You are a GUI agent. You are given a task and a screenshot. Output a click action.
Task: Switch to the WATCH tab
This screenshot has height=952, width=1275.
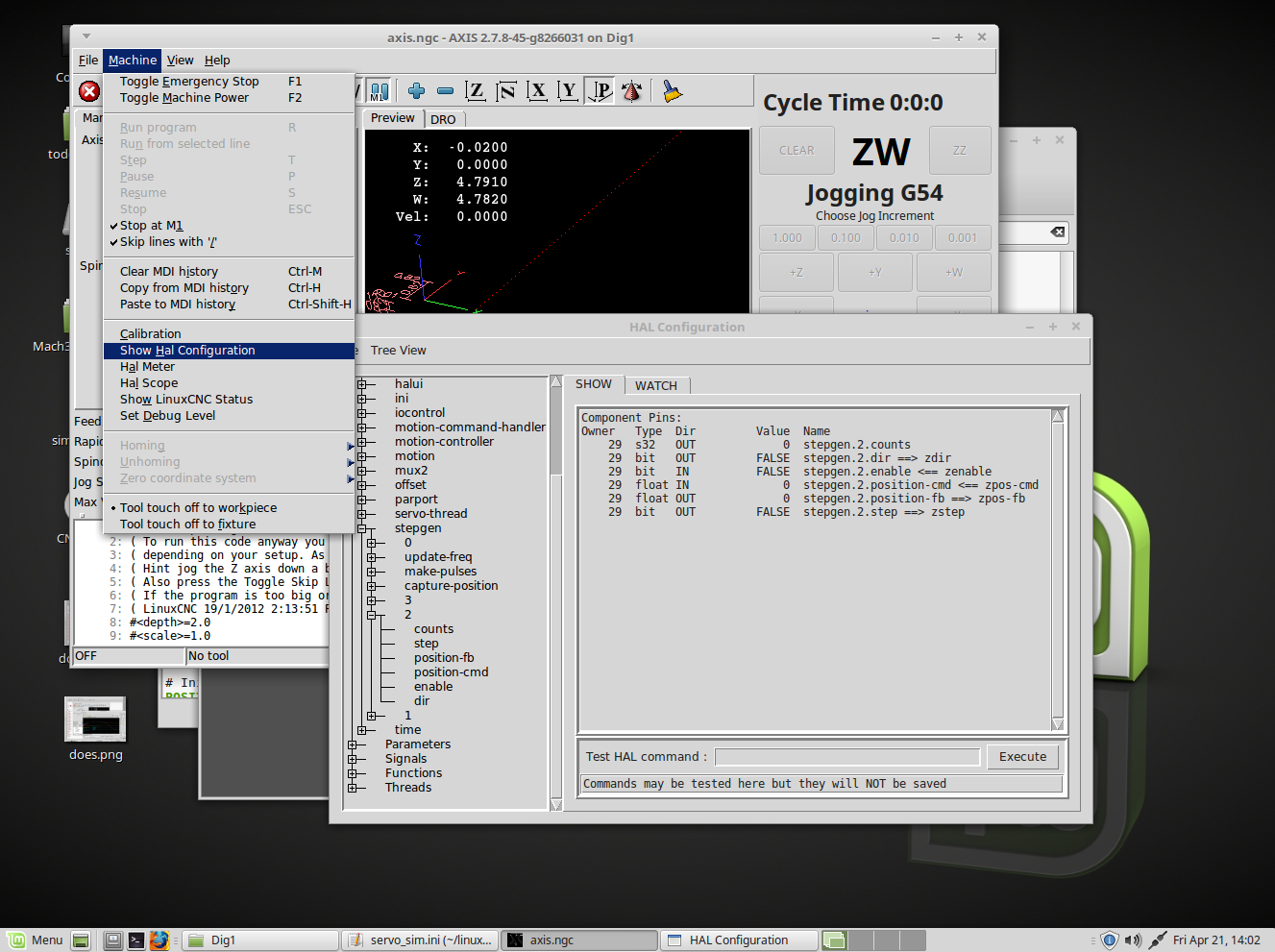point(656,386)
